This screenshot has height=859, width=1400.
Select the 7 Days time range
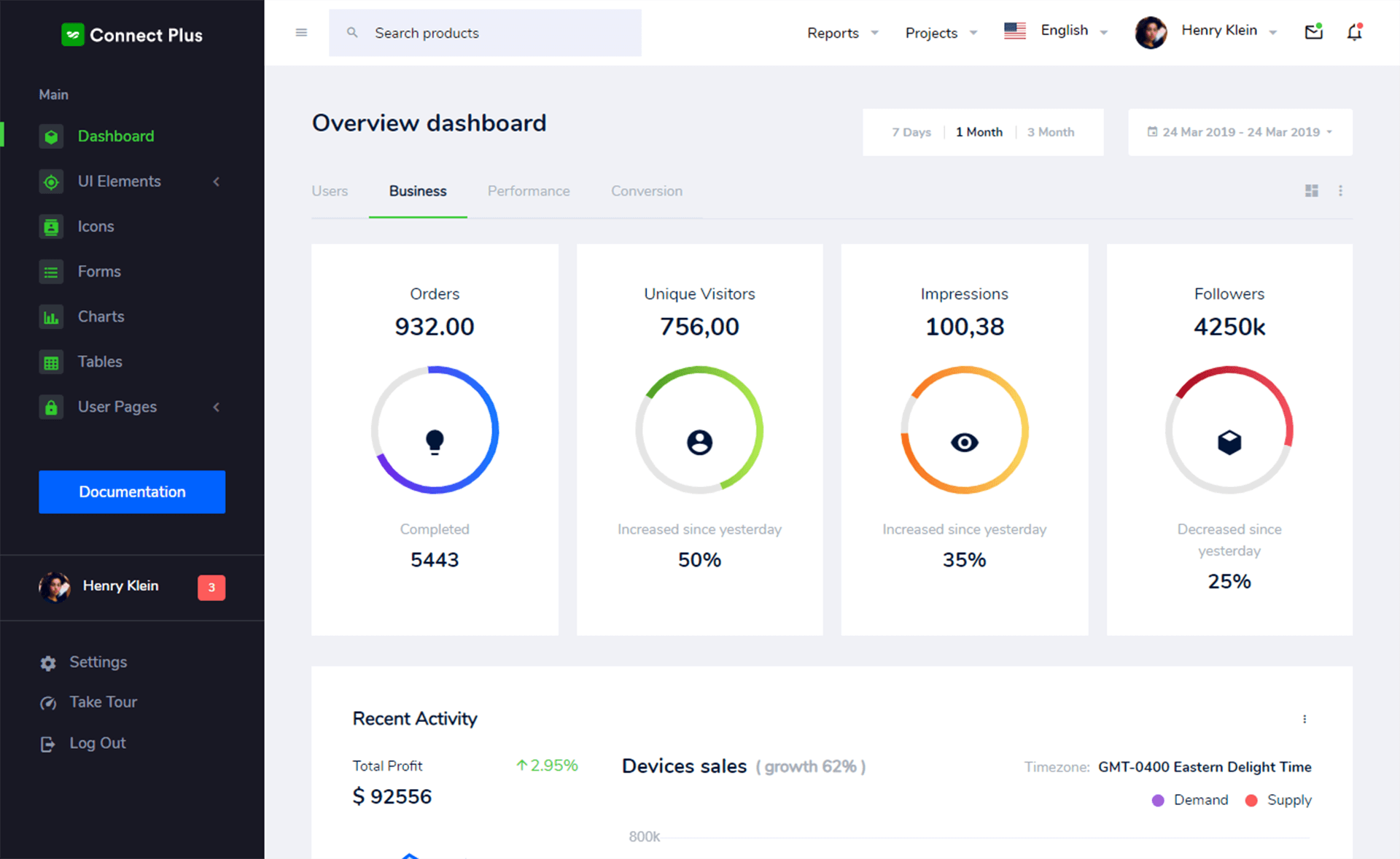[x=911, y=132]
